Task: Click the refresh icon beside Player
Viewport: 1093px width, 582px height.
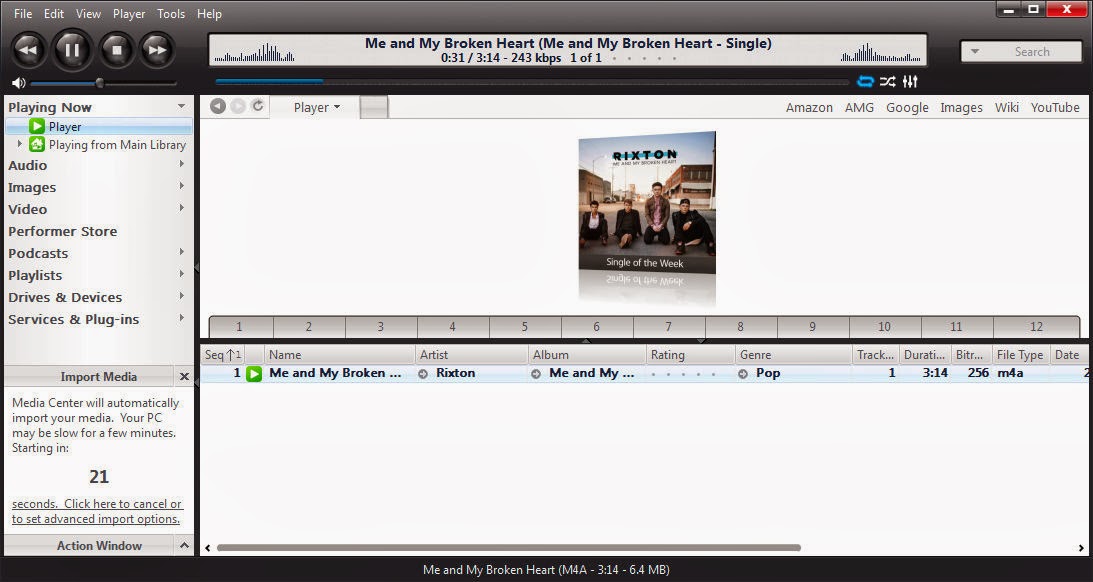Action: (258, 105)
